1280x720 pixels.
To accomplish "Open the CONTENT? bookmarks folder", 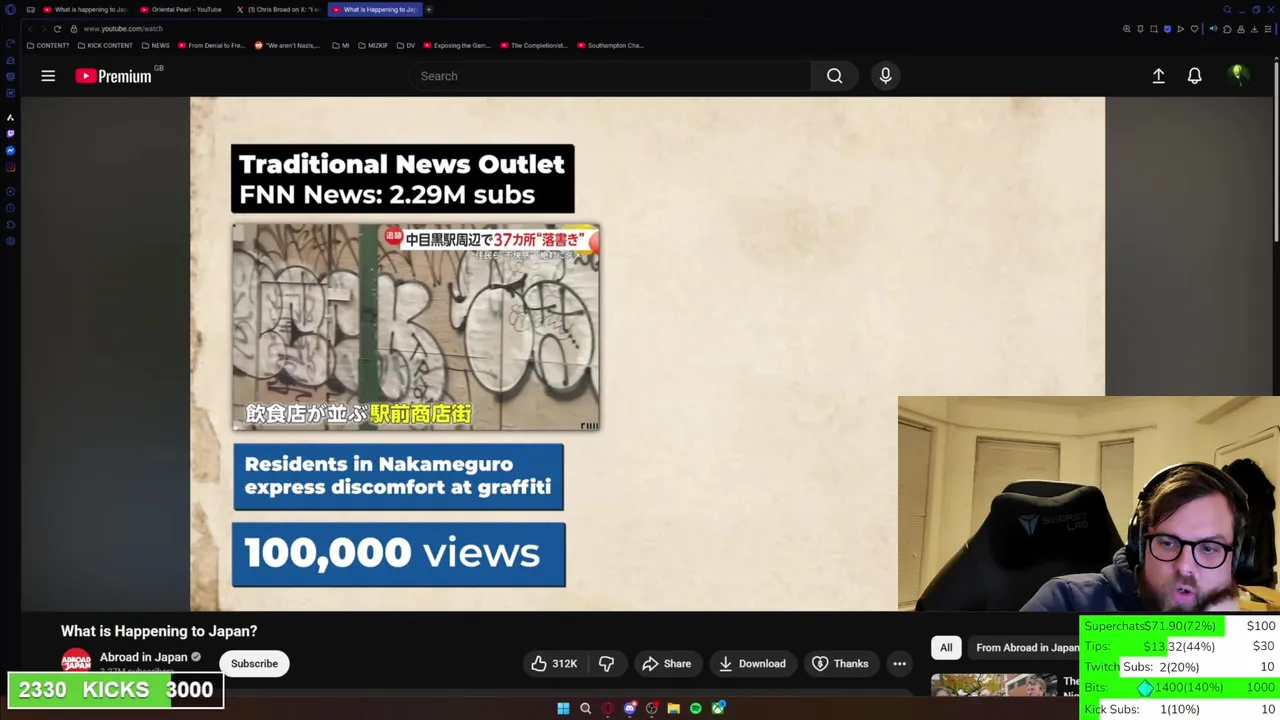I will 48,45.
